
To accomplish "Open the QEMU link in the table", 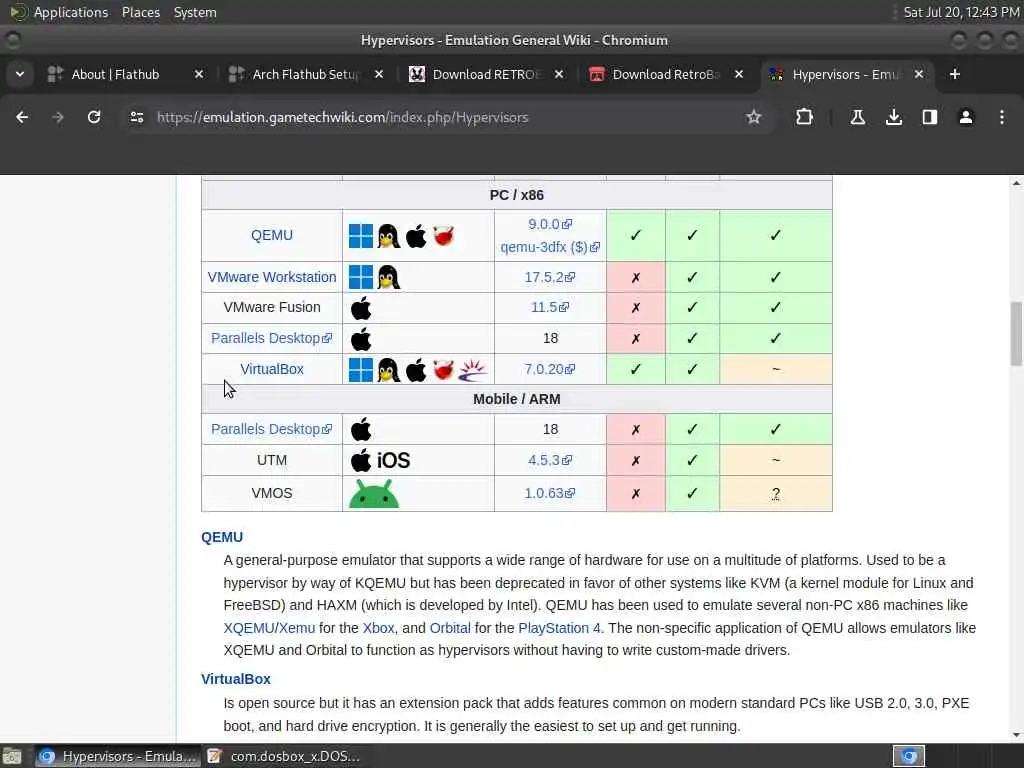I will (272, 235).
